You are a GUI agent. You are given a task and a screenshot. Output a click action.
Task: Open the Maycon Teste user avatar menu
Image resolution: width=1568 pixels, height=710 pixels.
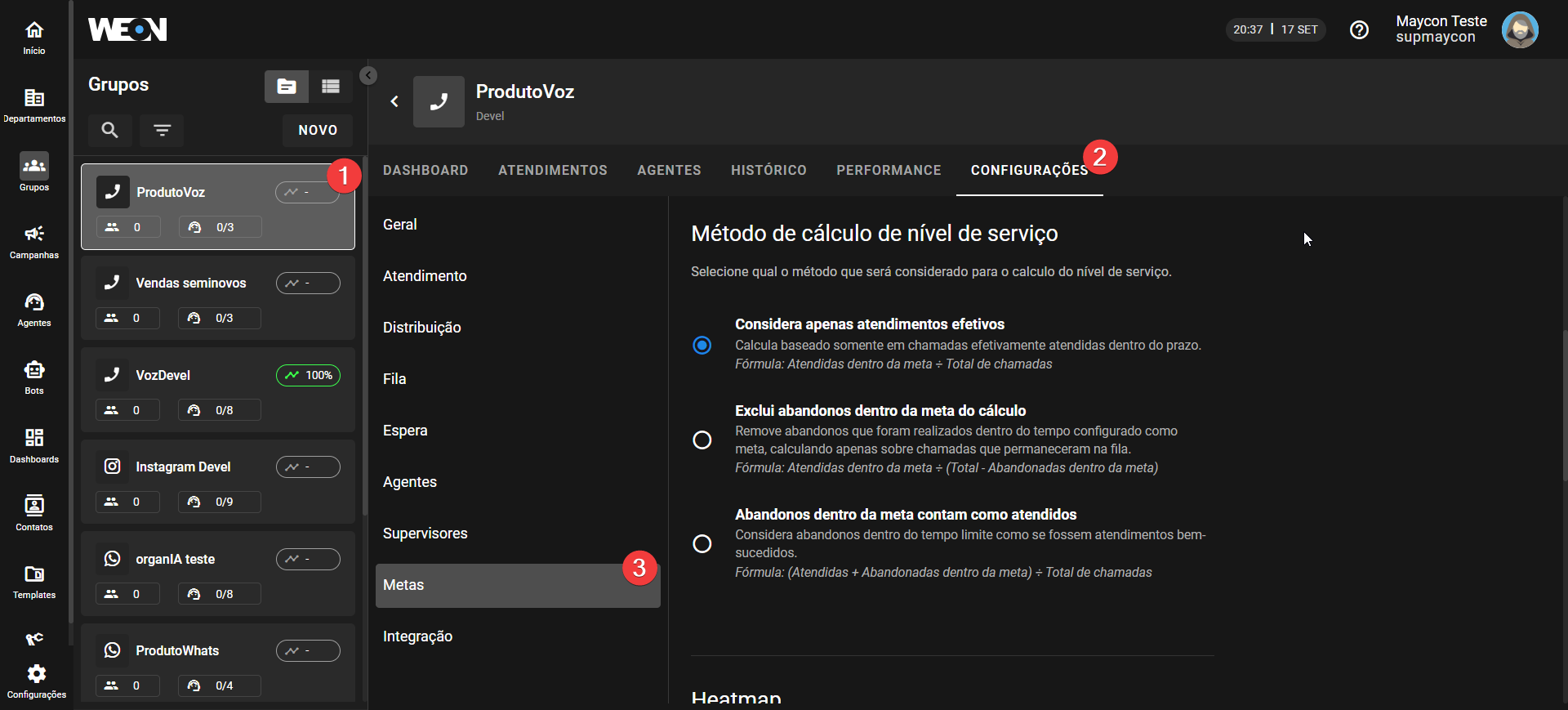(1519, 30)
